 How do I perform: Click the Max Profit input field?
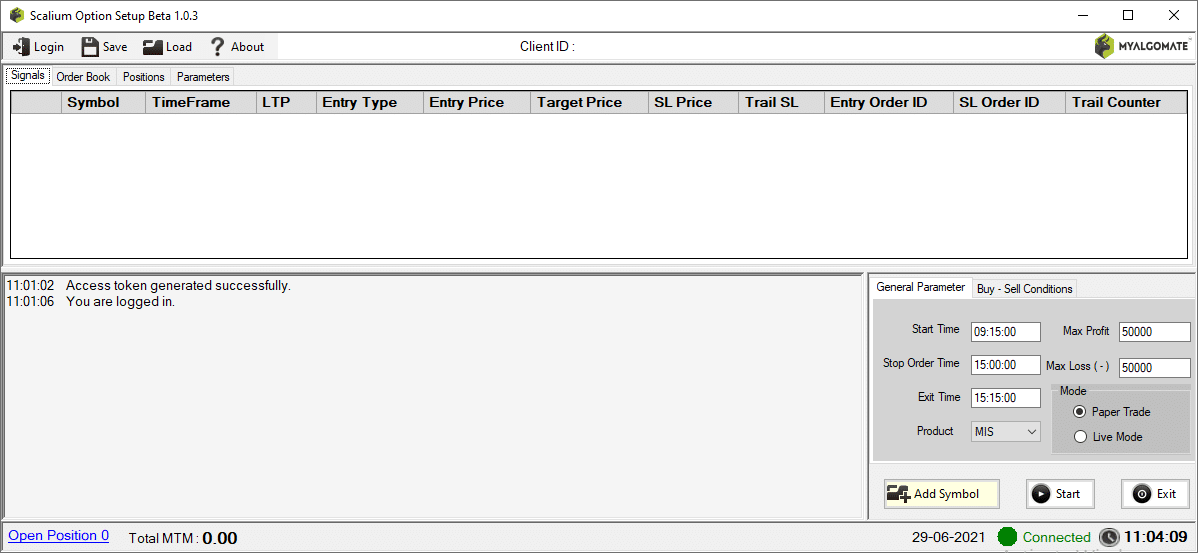pyautogui.click(x=1154, y=331)
